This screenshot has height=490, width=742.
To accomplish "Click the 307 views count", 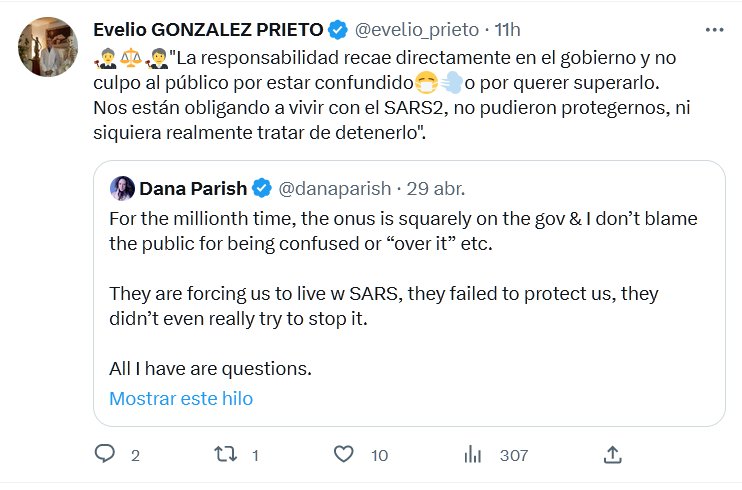I will coord(514,455).
